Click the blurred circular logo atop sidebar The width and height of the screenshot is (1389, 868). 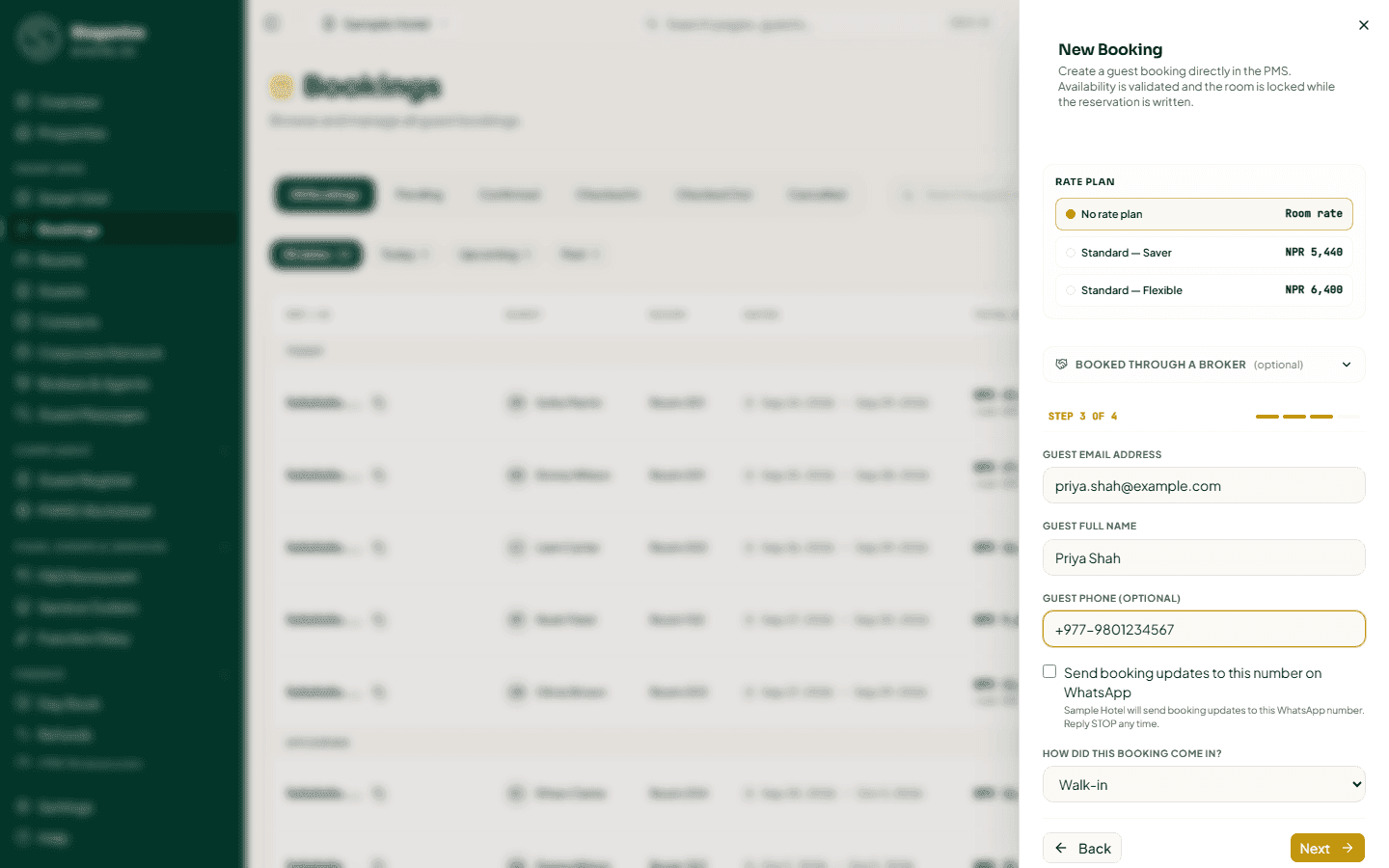tap(40, 38)
